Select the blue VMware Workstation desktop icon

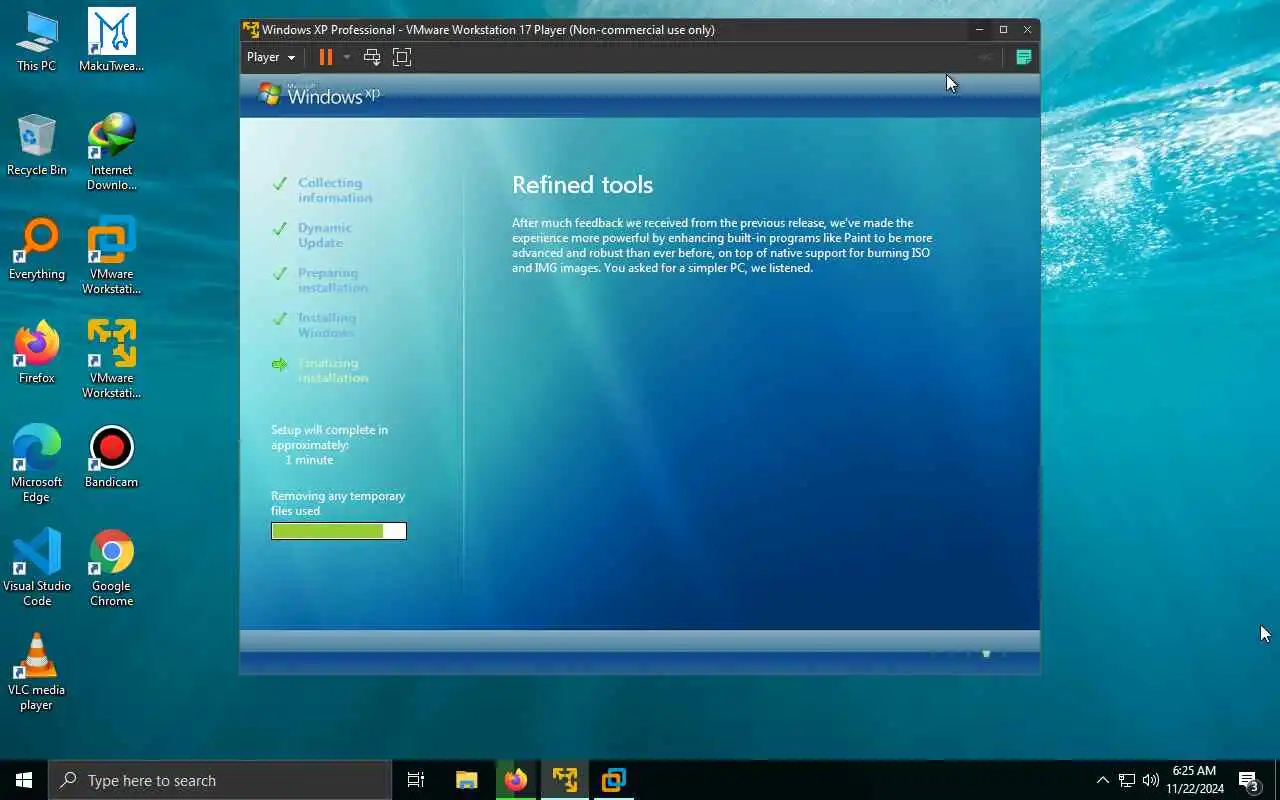pos(111,257)
